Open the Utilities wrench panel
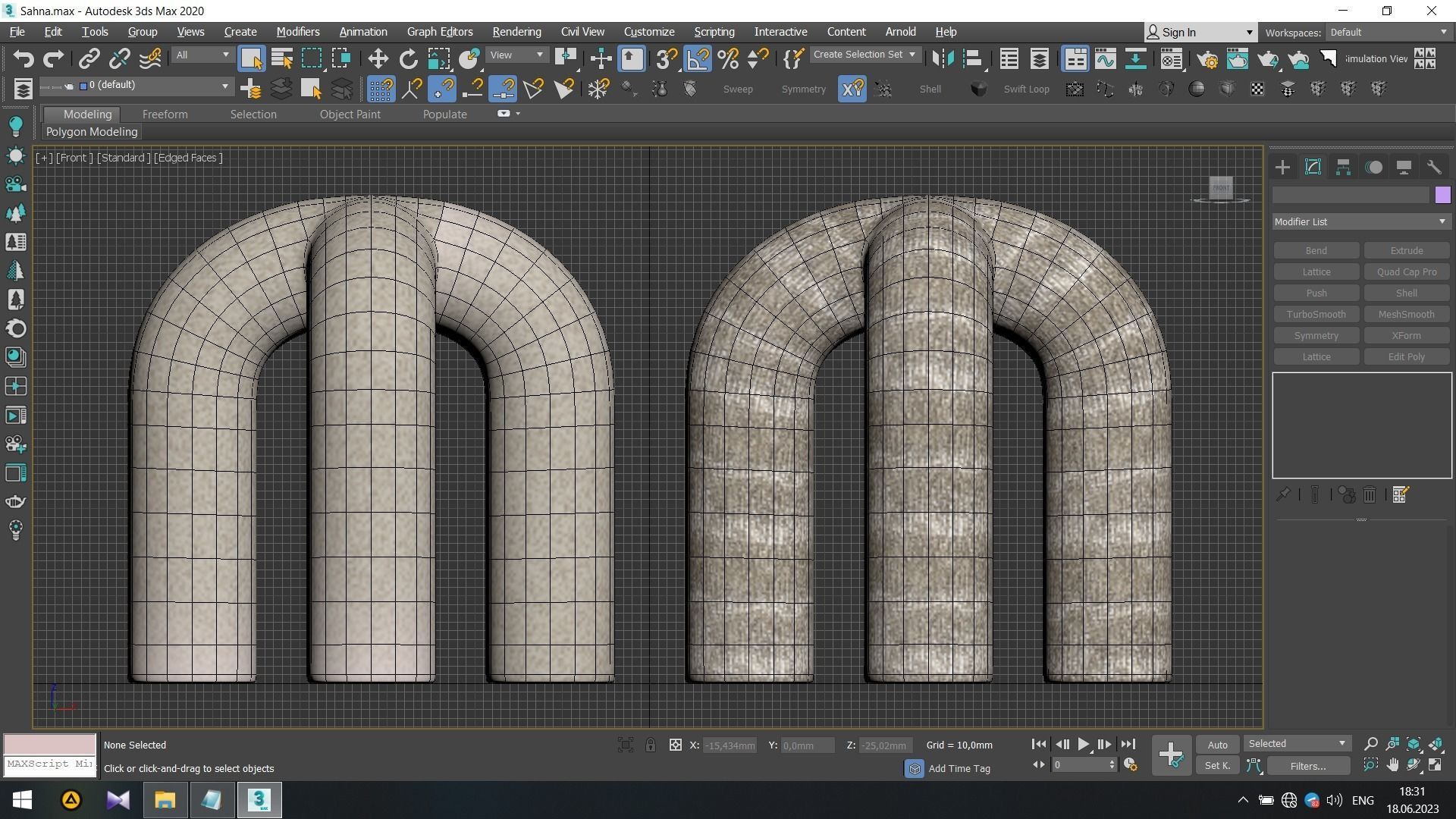 click(x=1433, y=168)
